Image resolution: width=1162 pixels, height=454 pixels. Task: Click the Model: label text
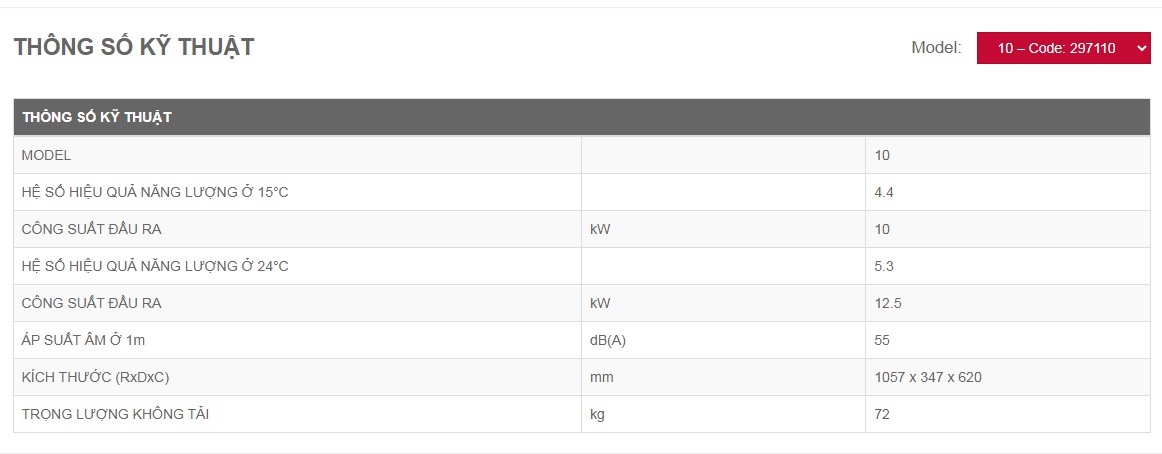937,48
